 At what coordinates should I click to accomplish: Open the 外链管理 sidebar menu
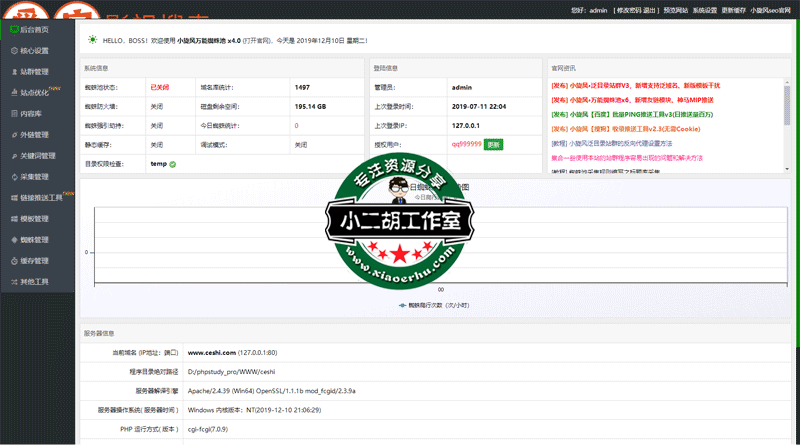34,135
